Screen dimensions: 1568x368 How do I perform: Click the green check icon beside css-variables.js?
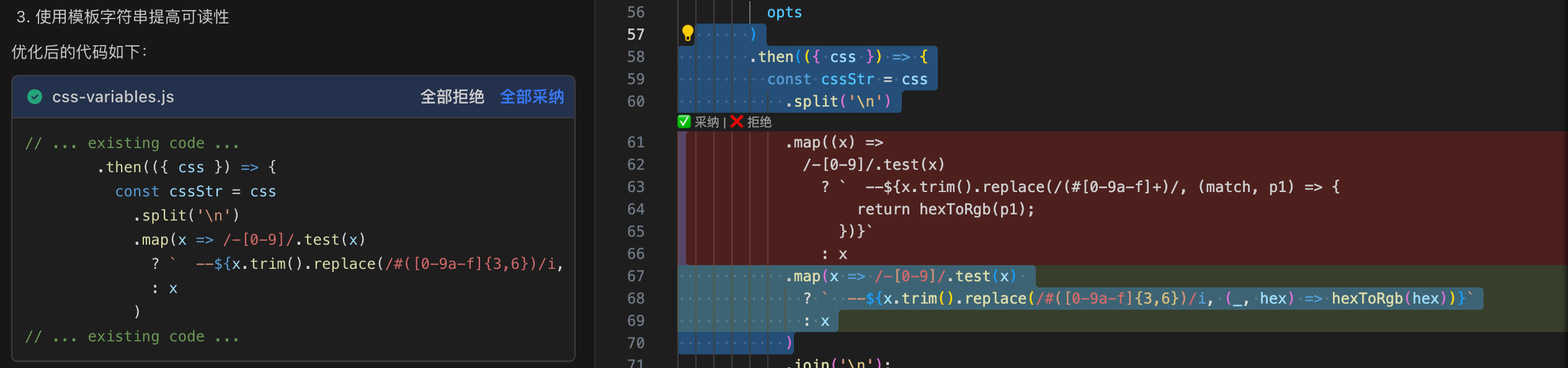click(35, 97)
